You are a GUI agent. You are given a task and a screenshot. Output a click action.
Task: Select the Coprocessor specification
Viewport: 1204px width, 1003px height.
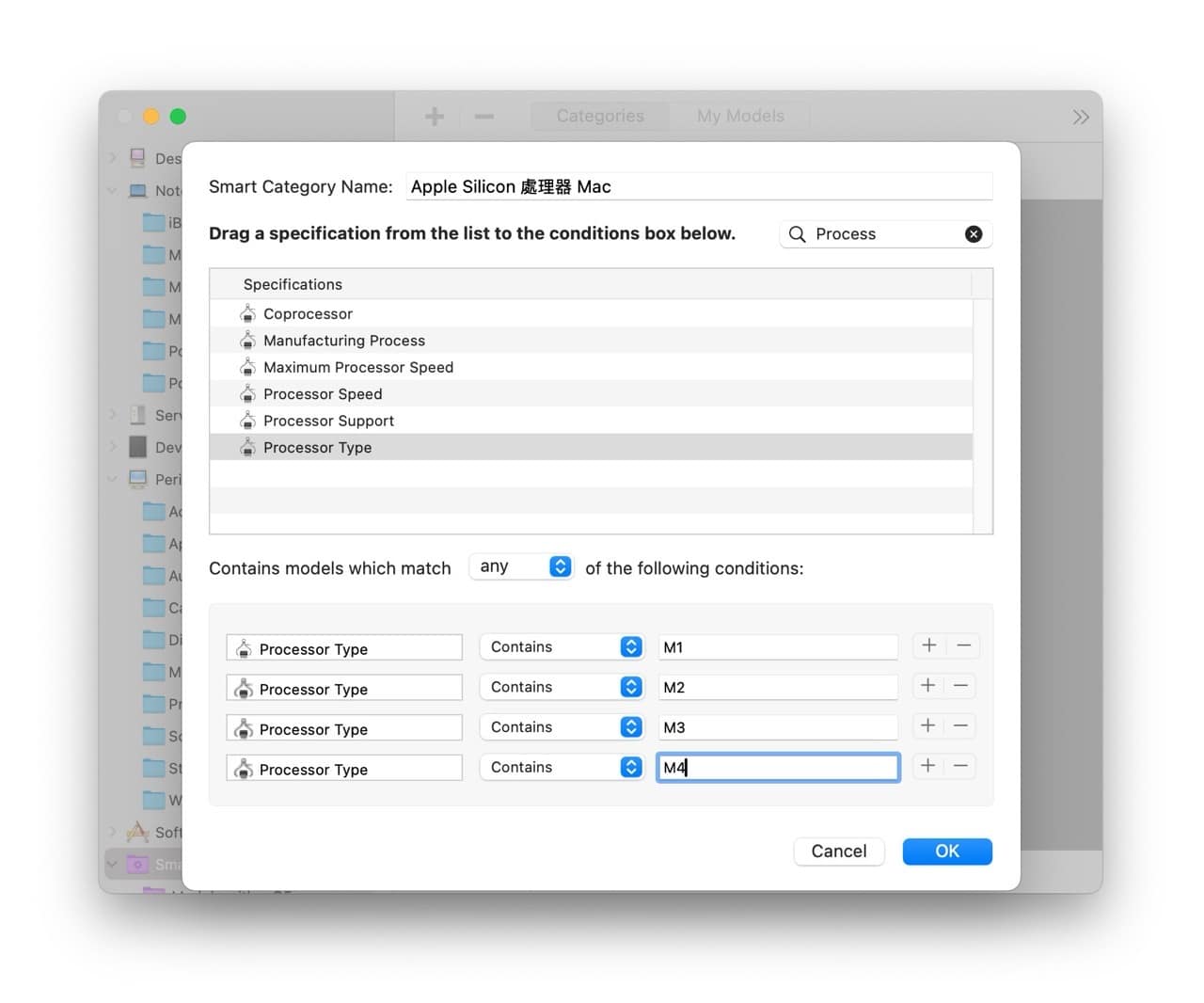(x=591, y=313)
